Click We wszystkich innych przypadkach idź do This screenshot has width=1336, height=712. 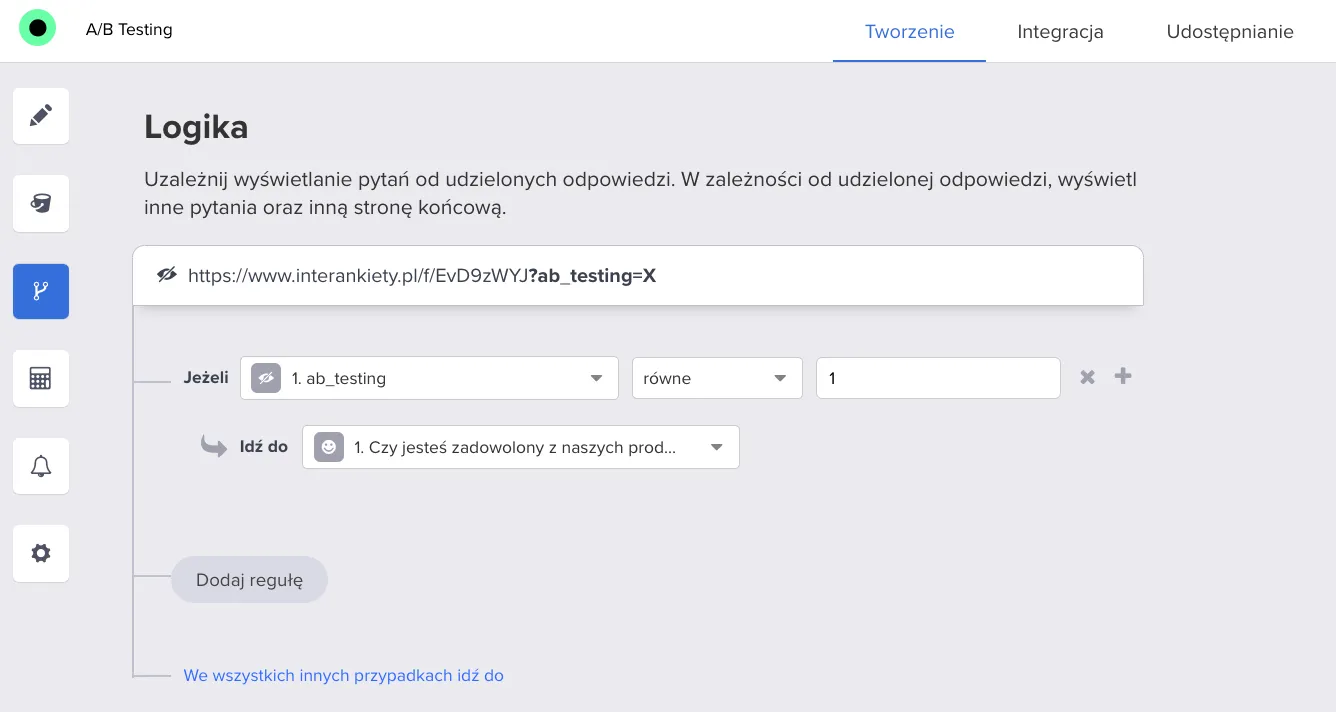point(343,676)
